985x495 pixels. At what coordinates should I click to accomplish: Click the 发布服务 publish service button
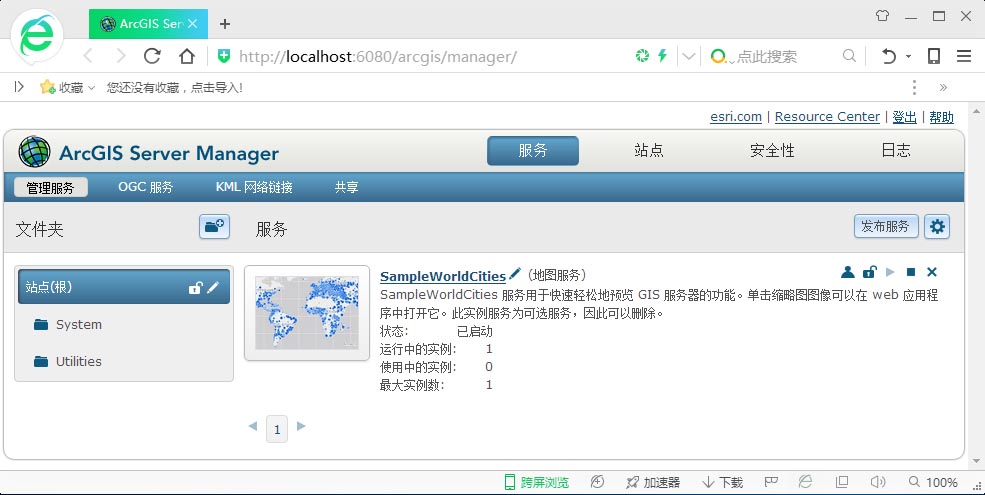pyautogui.click(x=886, y=226)
